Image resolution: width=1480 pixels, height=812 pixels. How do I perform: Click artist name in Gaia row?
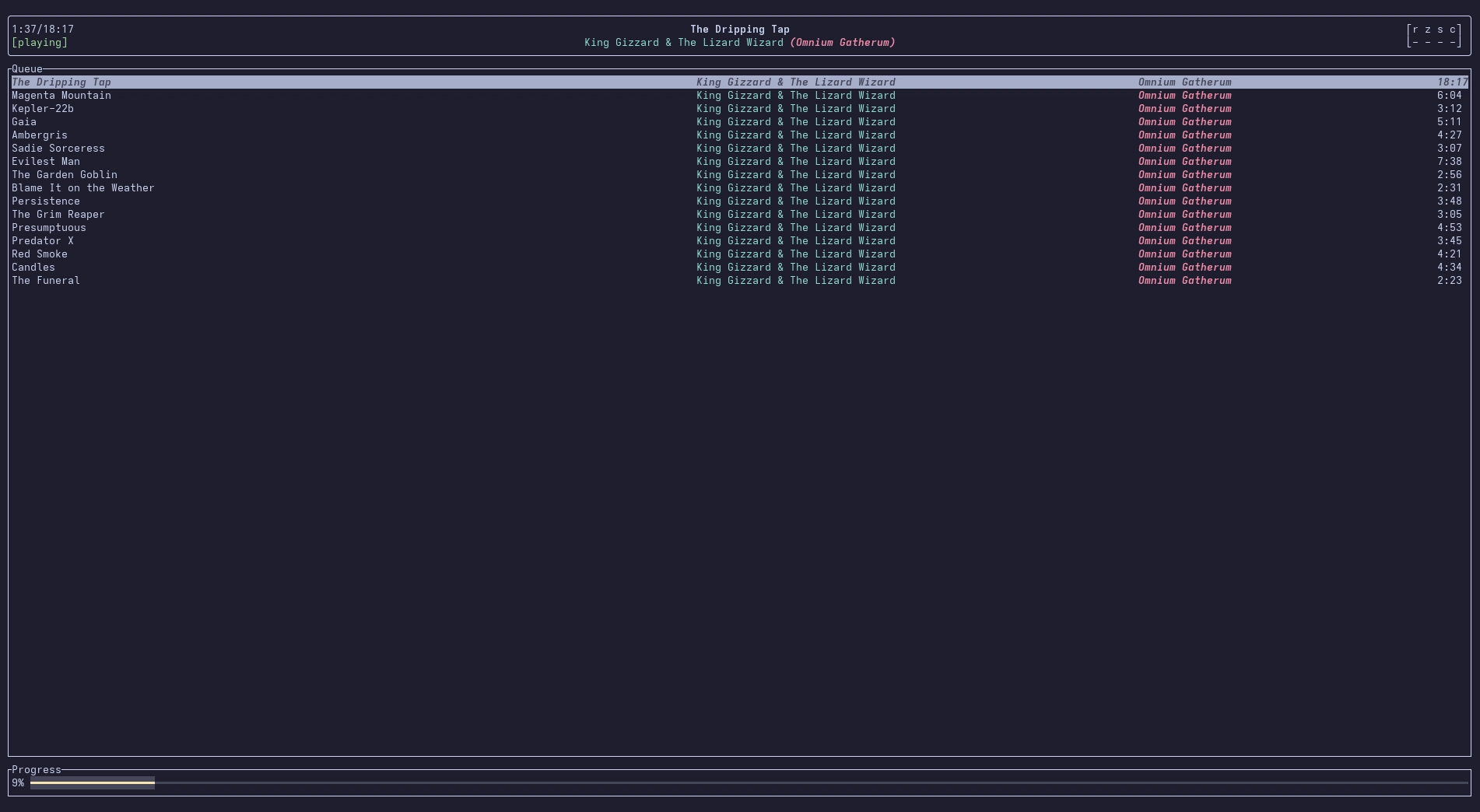pos(796,121)
